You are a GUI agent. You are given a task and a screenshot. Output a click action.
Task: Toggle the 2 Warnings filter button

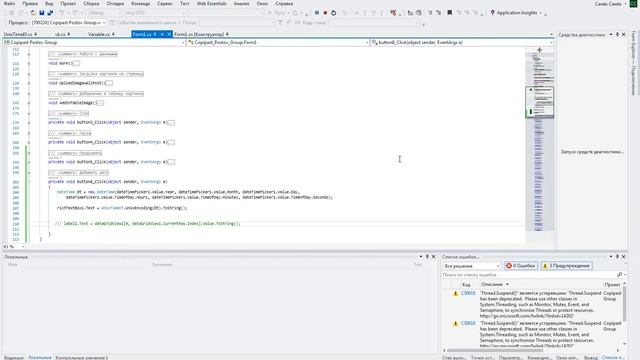click(x=567, y=266)
